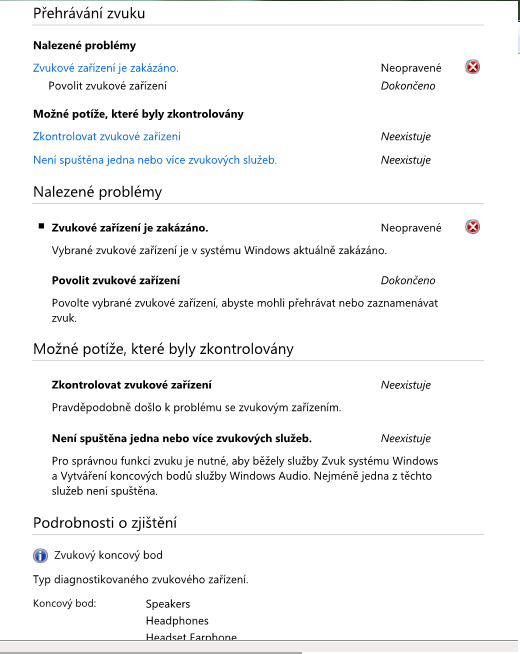Click the red error icon beside bold 'Zvukové zařízení je zakázáno.'
This screenshot has height=654, width=520.
tap(472, 227)
